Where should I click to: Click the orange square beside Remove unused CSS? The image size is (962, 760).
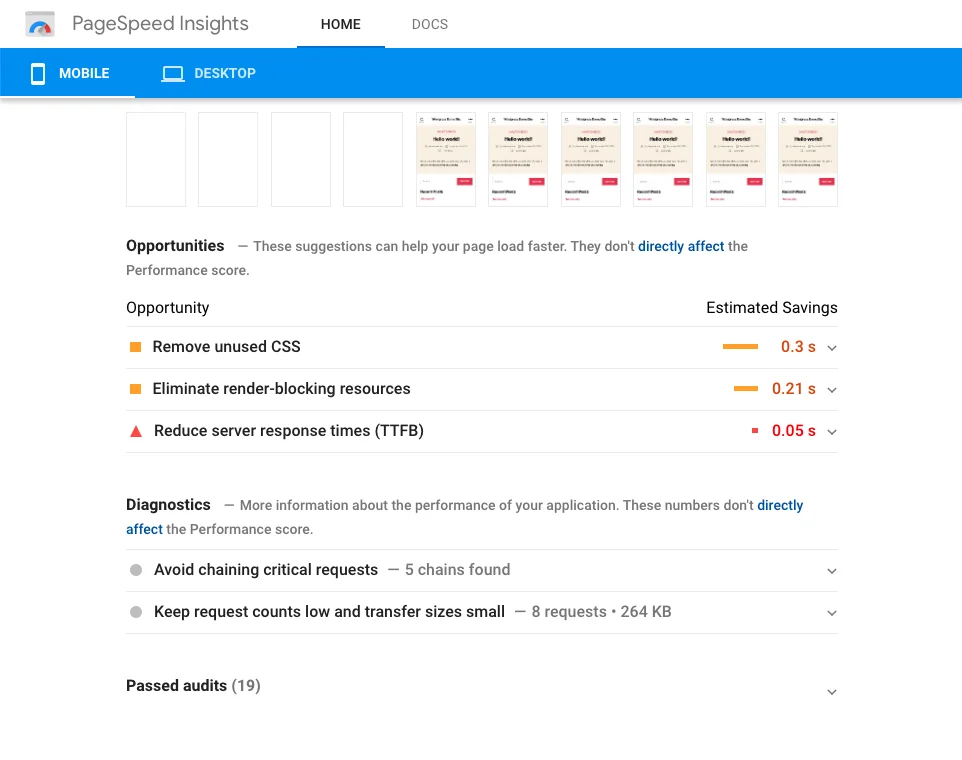click(136, 347)
